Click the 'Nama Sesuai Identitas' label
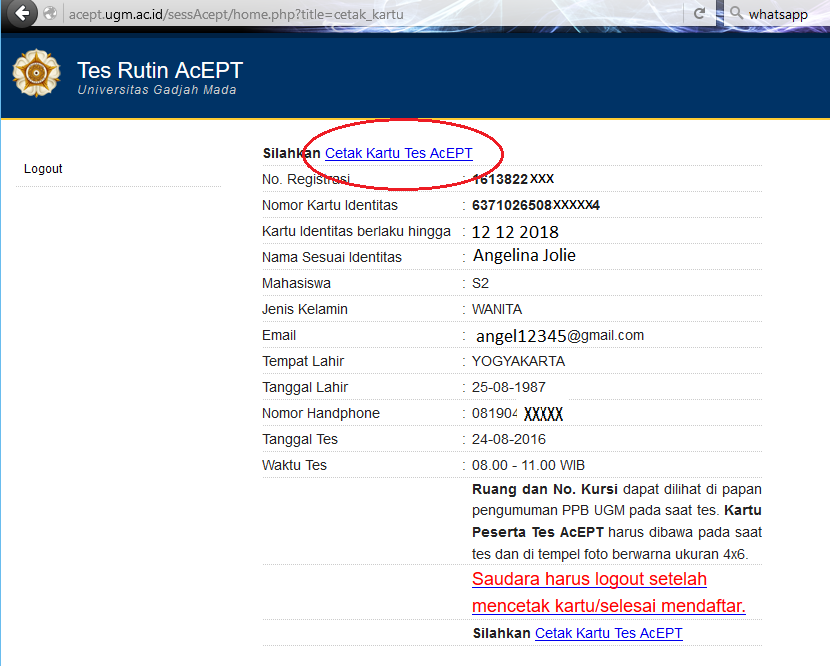The image size is (830, 666). (x=332, y=257)
